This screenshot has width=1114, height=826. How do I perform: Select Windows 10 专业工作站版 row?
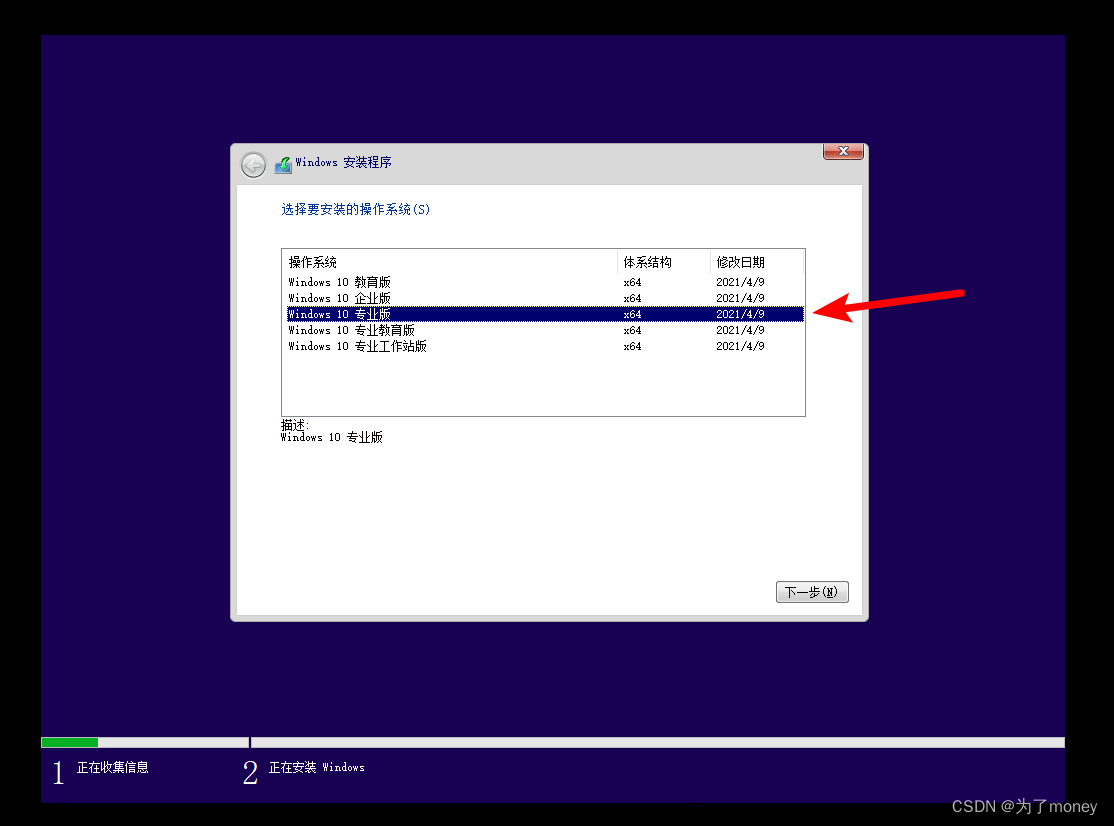545,346
